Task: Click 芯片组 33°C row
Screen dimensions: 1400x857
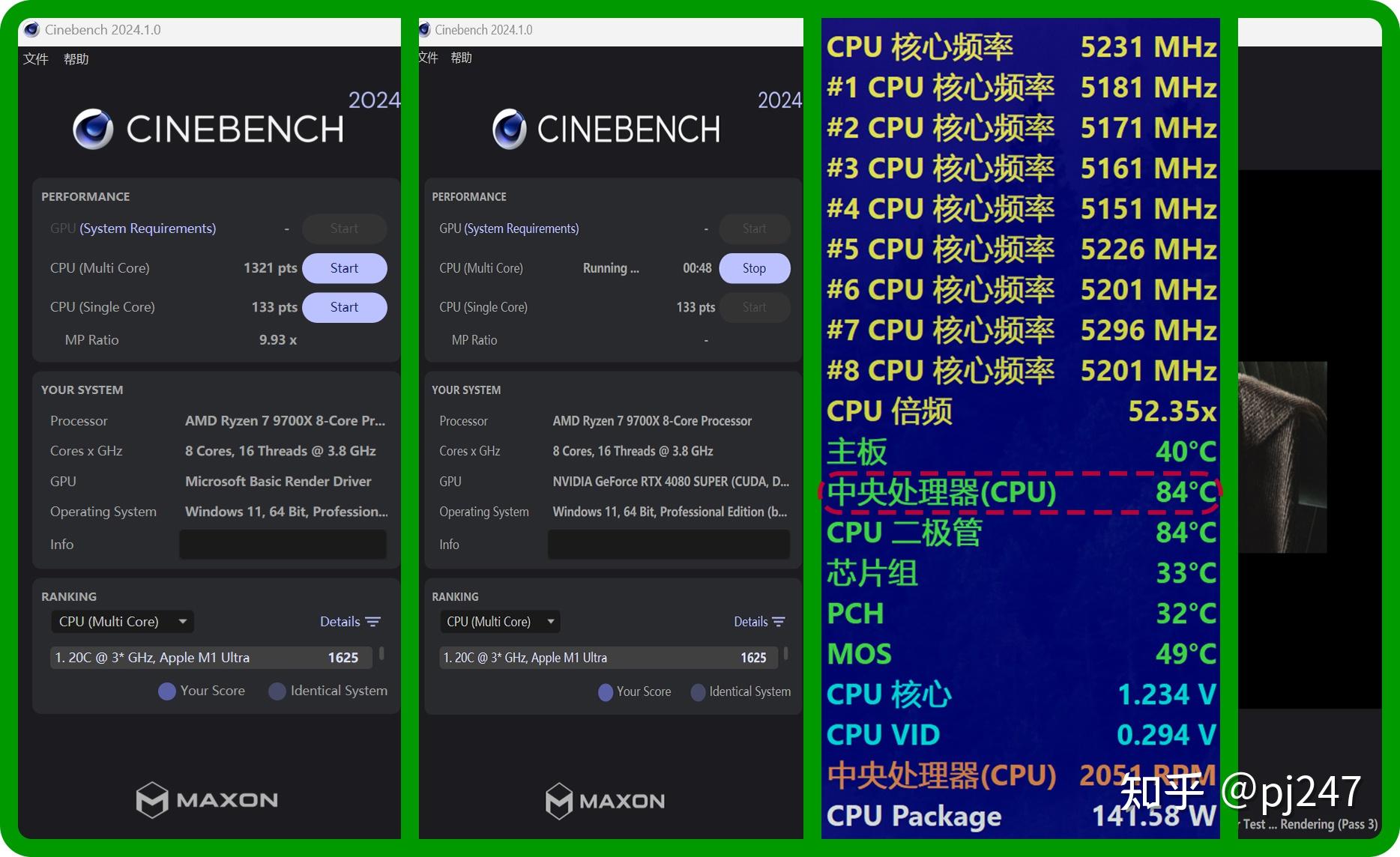Action: pyautogui.click(x=1021, y=573)
